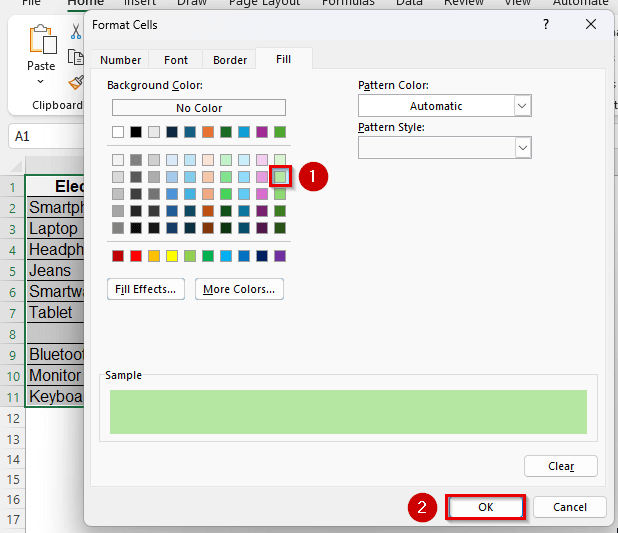Open More Colors dialog

pyautogui.click(x=239, y=290)
